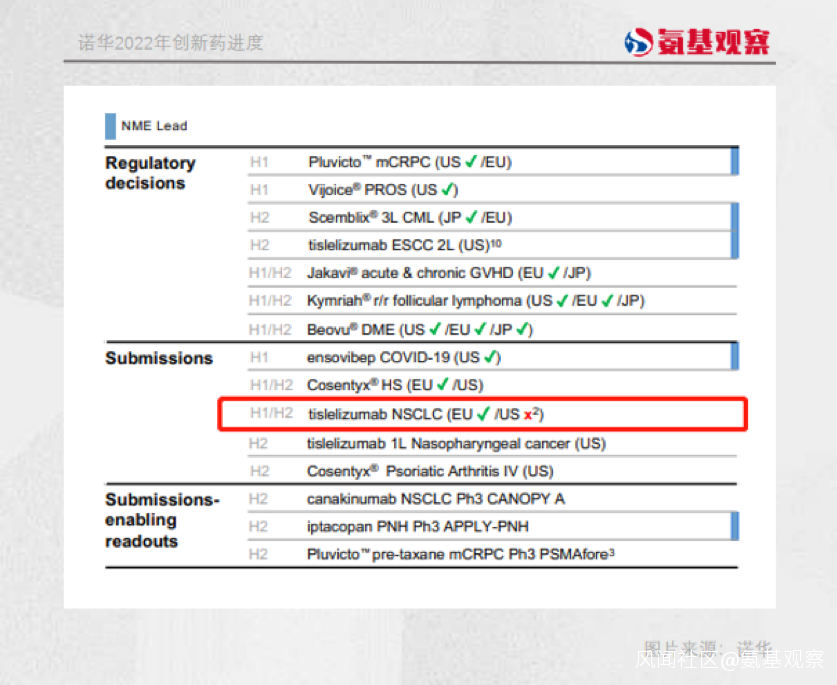Click the blue NME bar beside iptacopan row
The image size is (837, 685).
pyautogui.click(x=735, y=526)
